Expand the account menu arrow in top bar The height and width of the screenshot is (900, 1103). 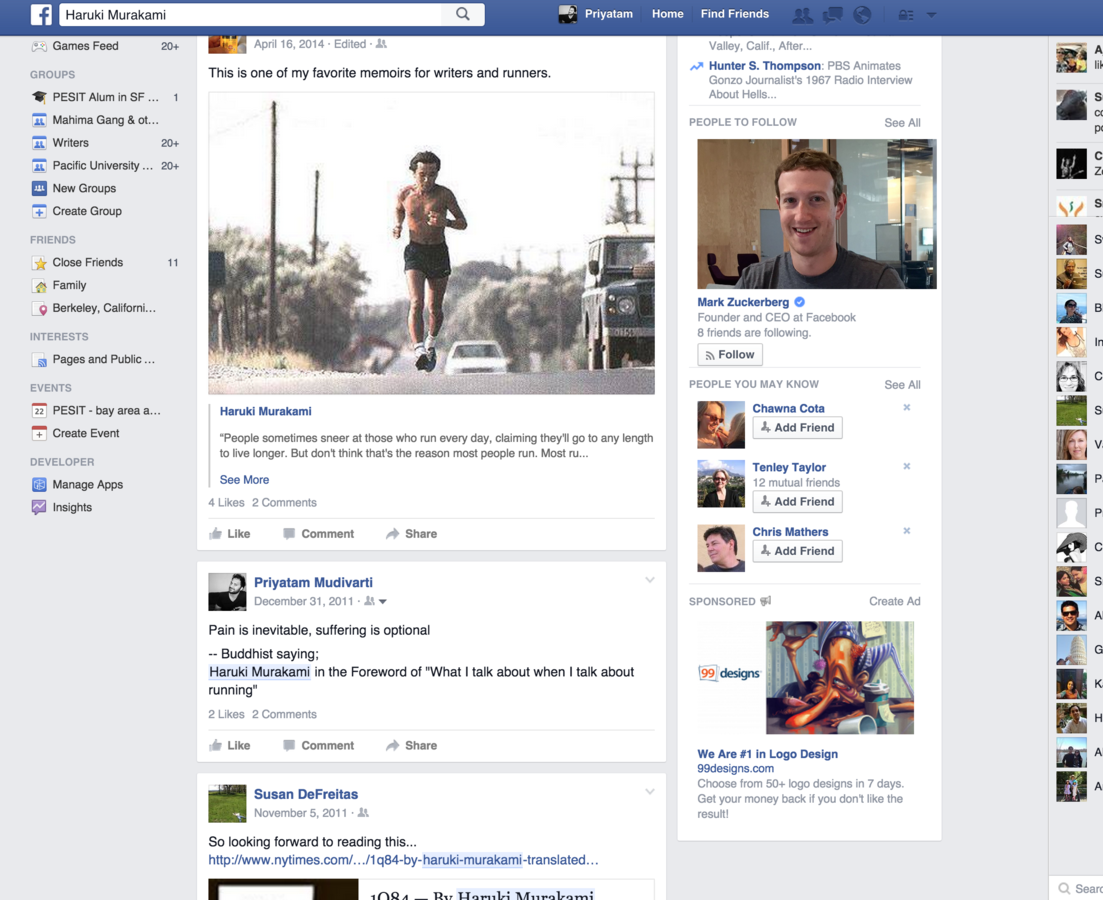tap(931, 15)
